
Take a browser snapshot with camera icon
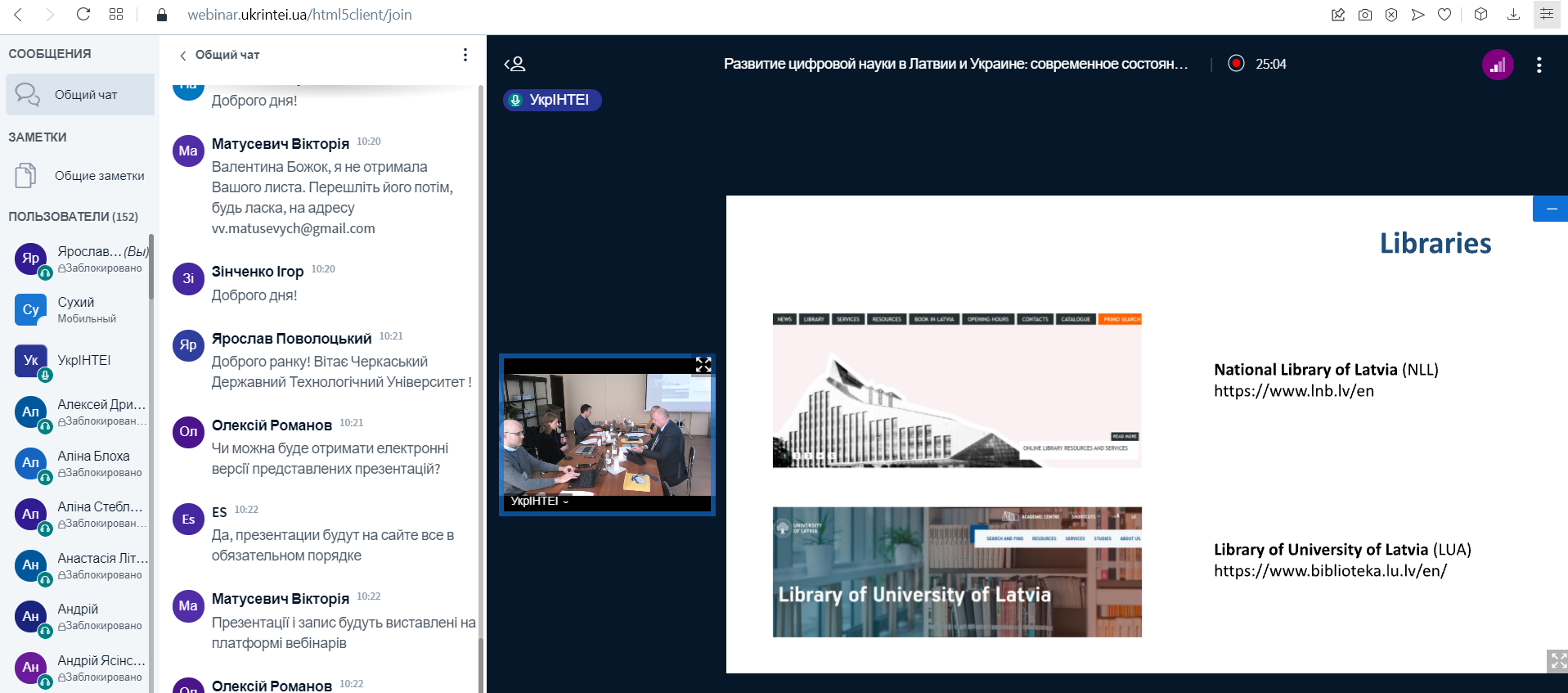[x=1364, y=15]
